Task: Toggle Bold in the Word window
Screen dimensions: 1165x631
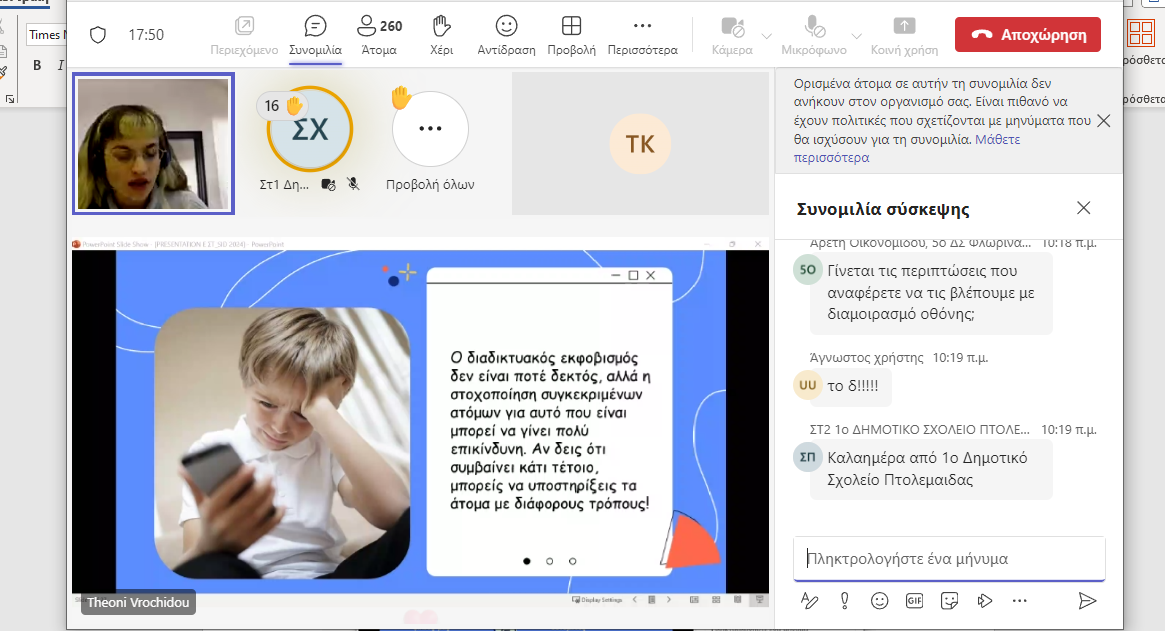Action: pos(37,65)
